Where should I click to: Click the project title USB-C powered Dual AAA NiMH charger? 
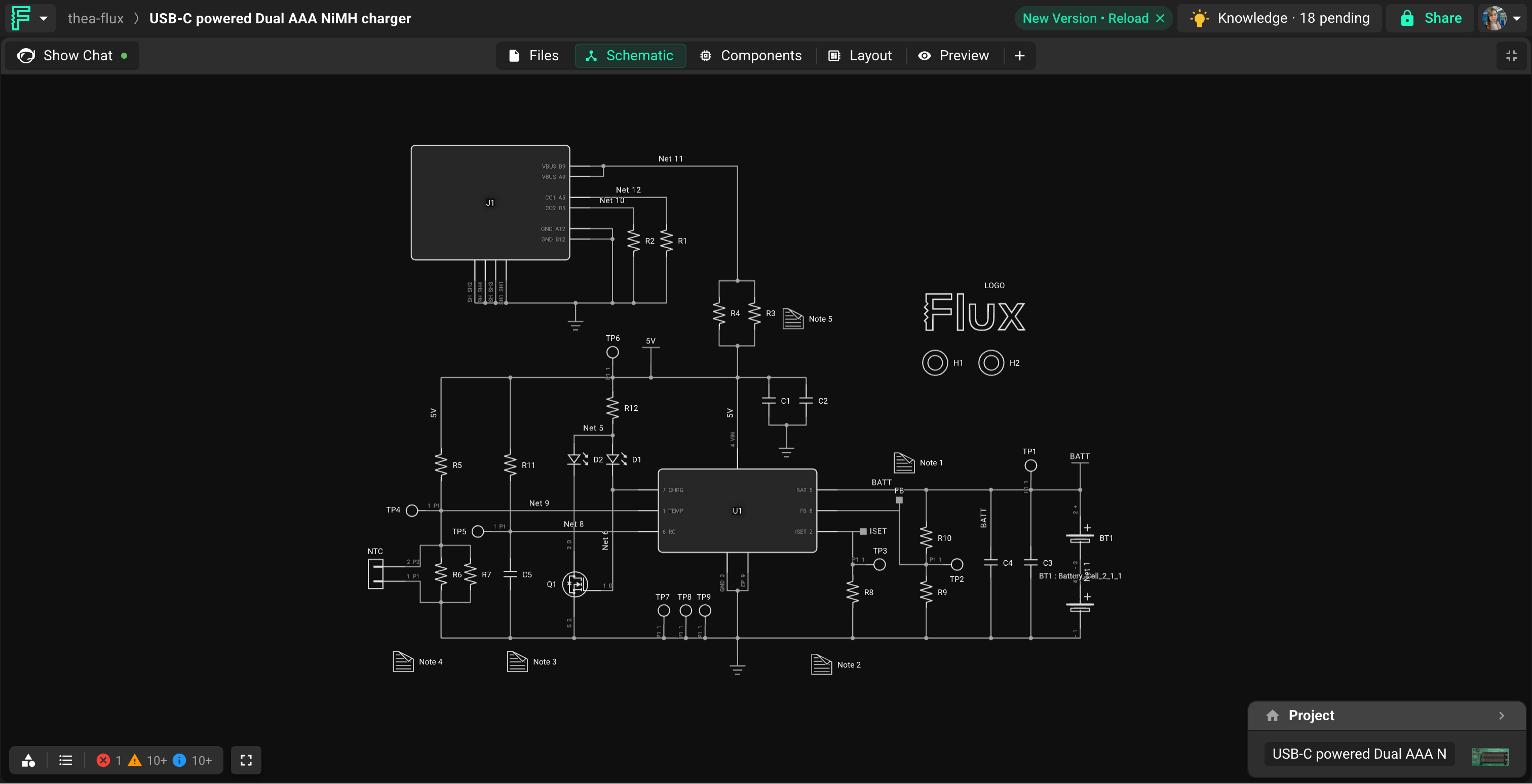pos(280,18)
